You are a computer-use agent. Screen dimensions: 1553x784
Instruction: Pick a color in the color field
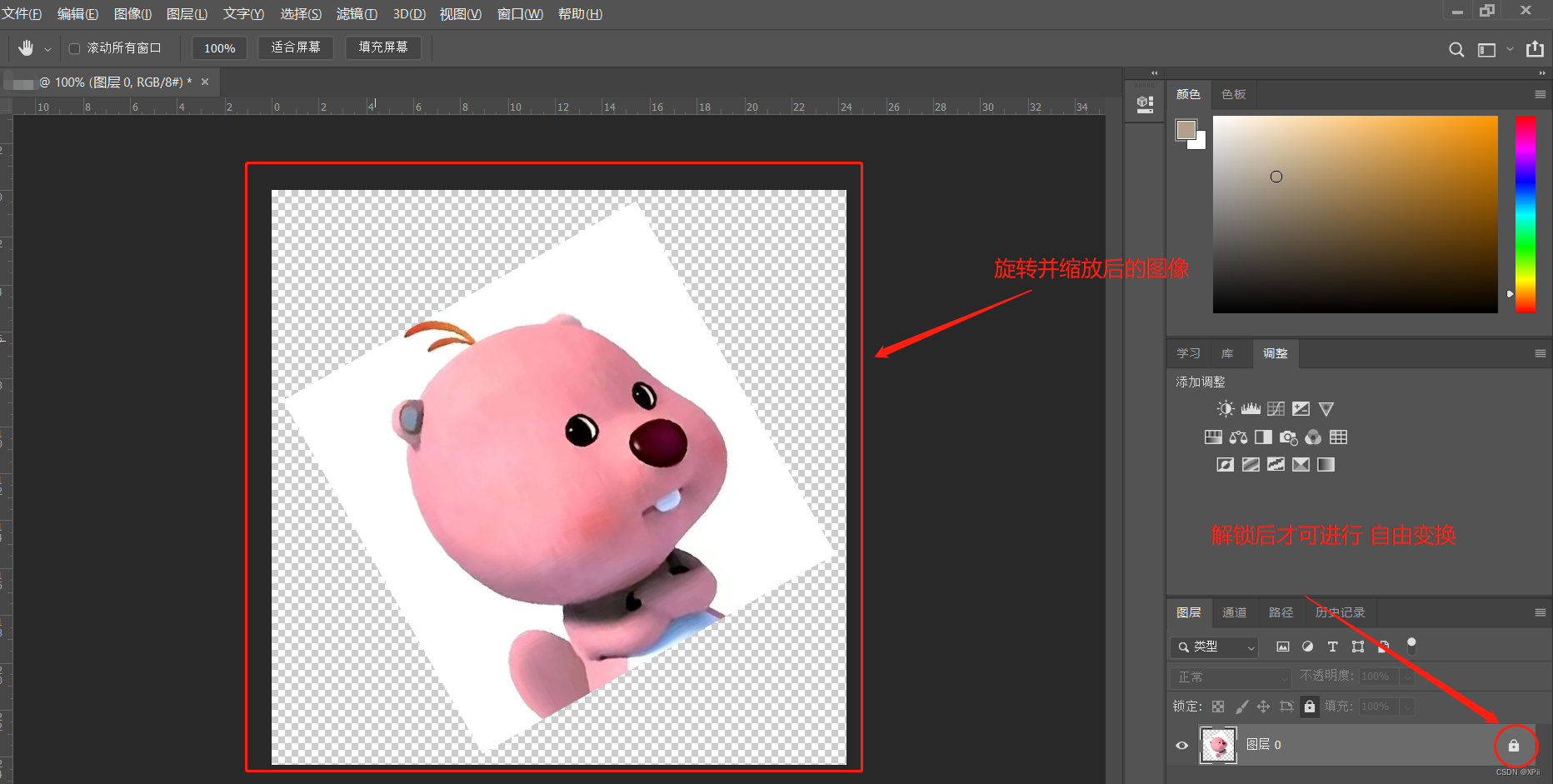click(1356, 215)
